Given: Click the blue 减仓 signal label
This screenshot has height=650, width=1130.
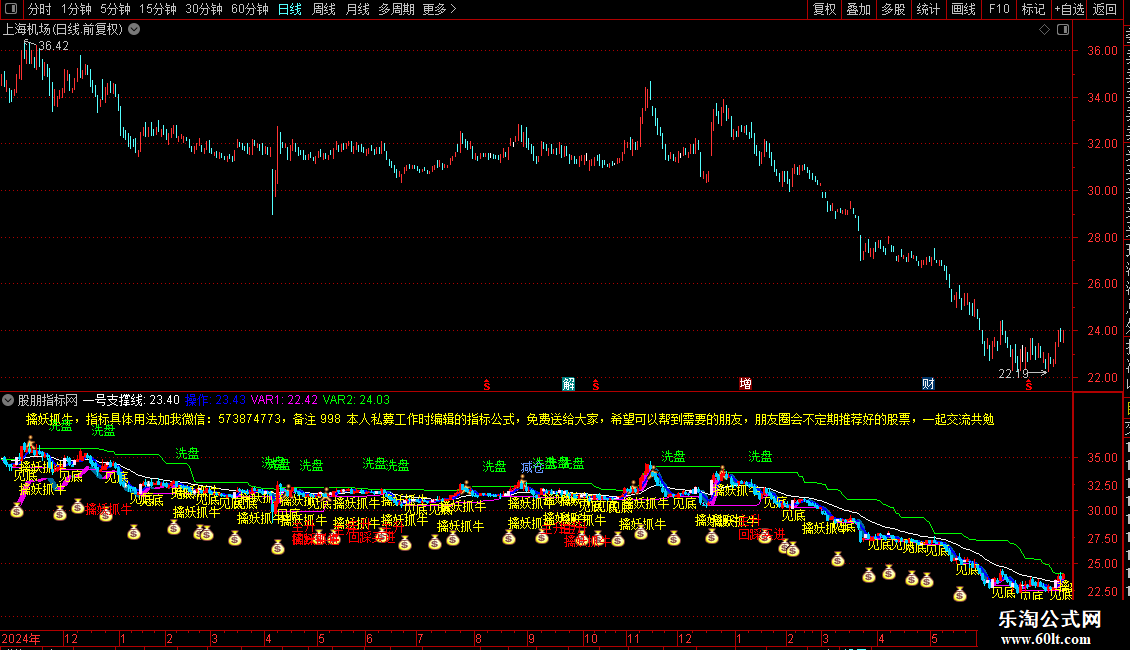Looking at the screenshot, I should pos(533,468).
